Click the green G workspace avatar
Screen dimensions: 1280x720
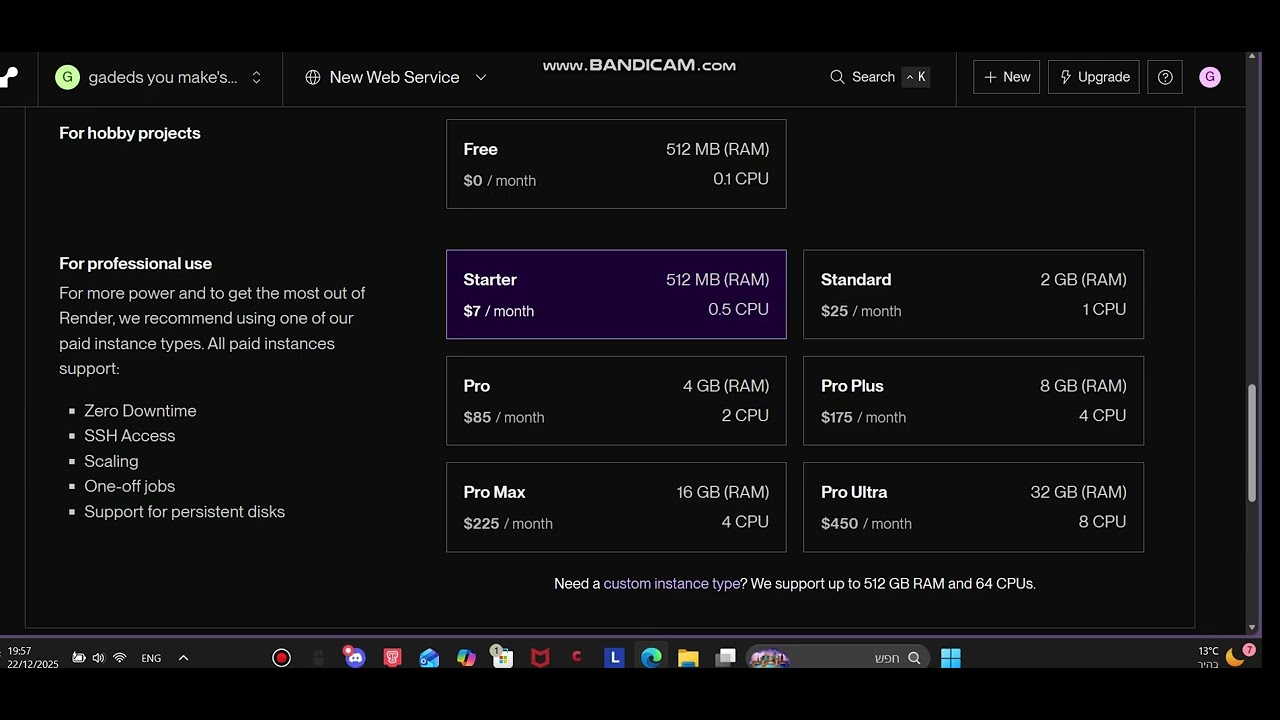point(67,77)
